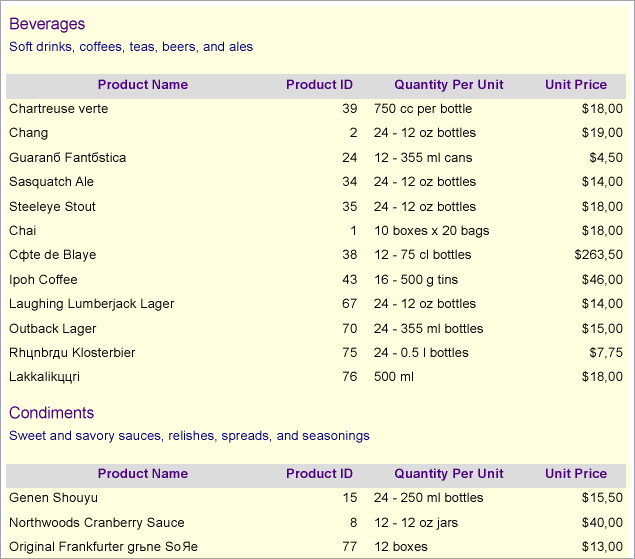Click the 'Genen Shouyu' product name

pyautogui.click(x=53, y=498)
